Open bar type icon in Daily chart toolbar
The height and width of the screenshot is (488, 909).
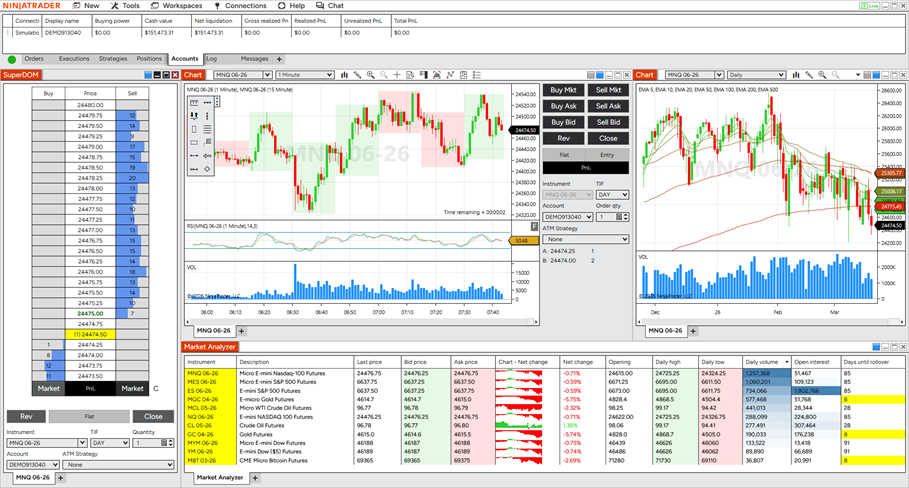[x=796, y=75]
